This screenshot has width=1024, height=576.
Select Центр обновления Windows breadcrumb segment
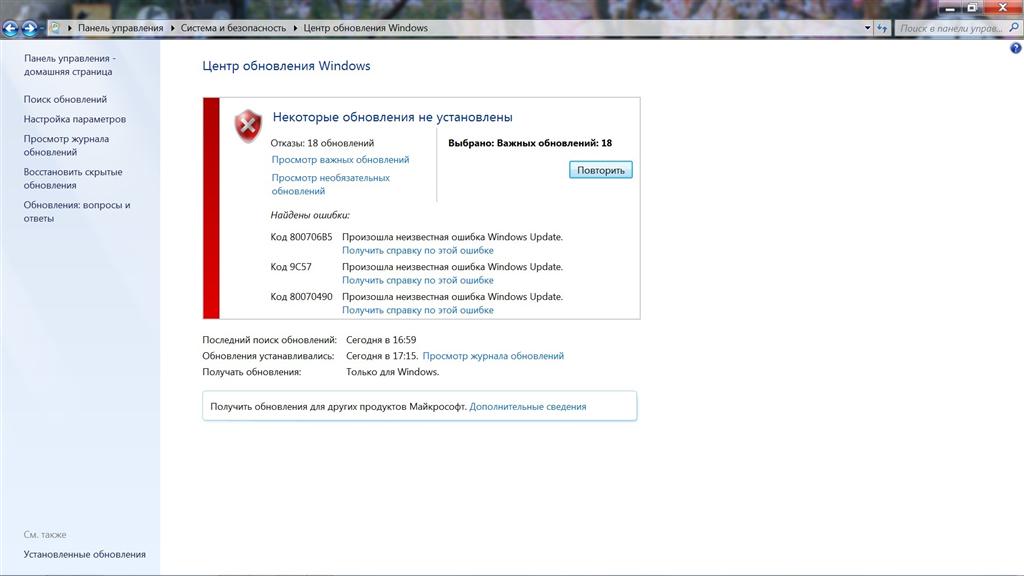point(366,28)
